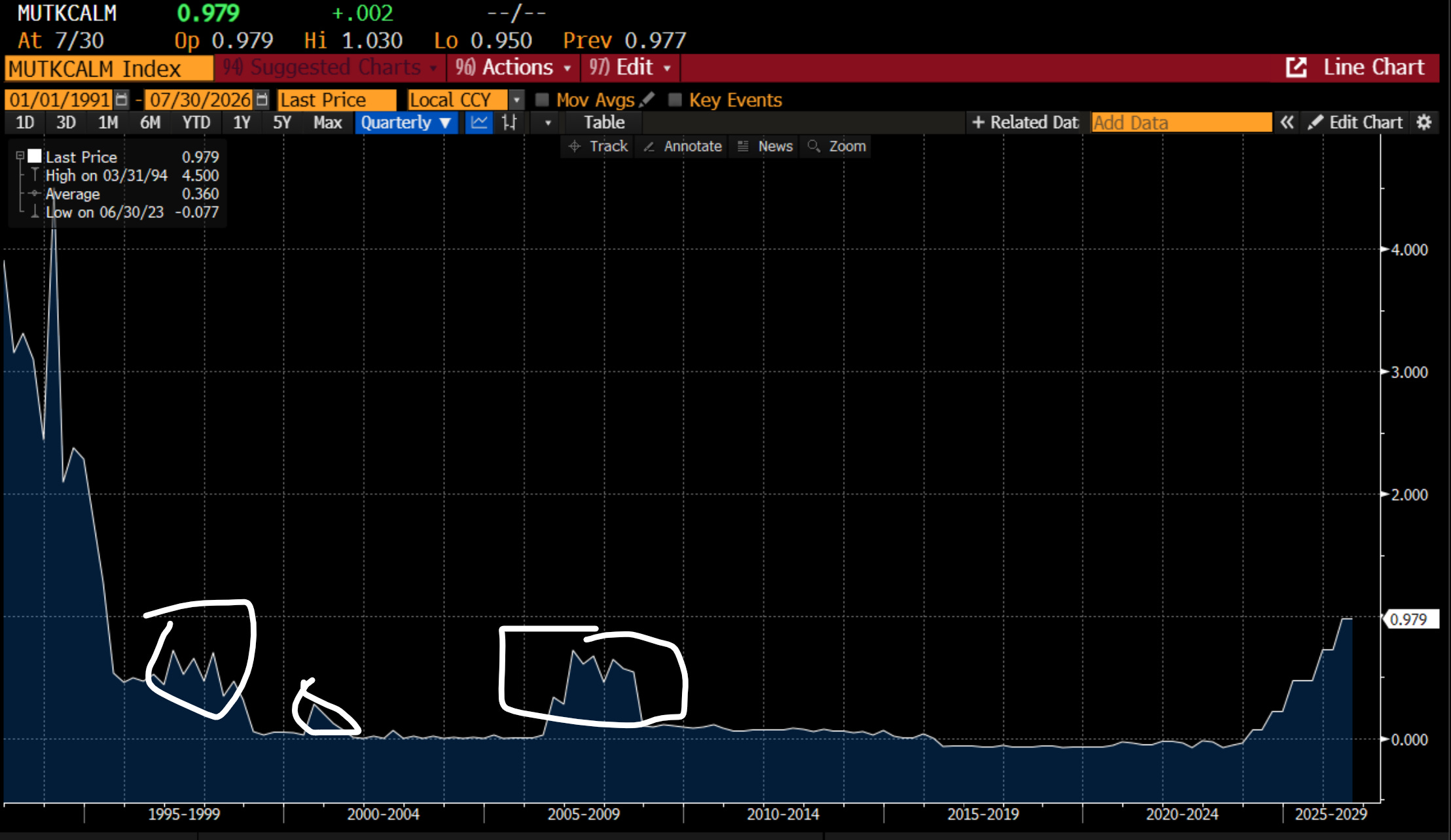Expand the arrow beside Local CCY
Screen dimensions: 1451x840
tap(516, 100)
